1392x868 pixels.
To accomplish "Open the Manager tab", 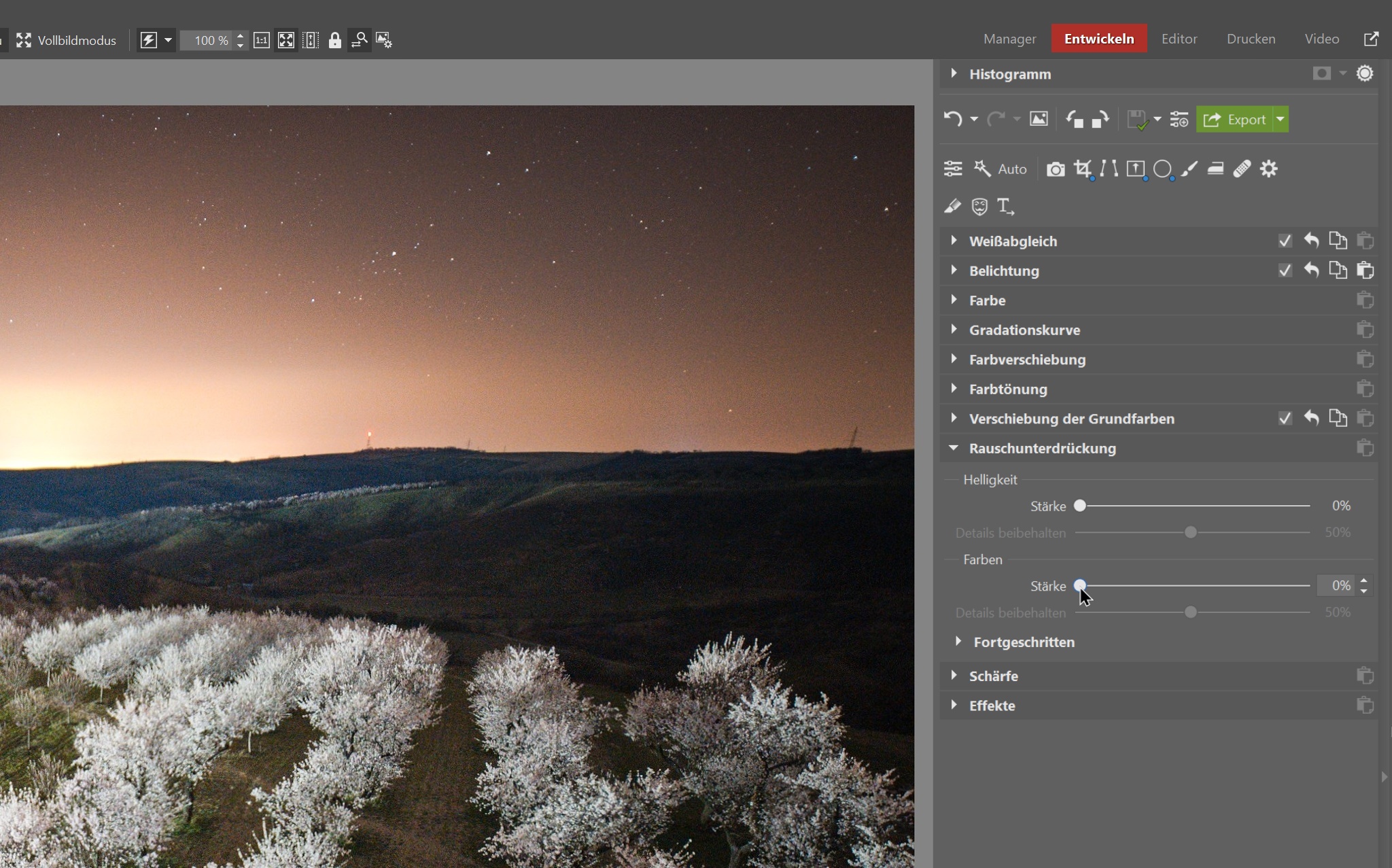I will (x=1009, y=39).
